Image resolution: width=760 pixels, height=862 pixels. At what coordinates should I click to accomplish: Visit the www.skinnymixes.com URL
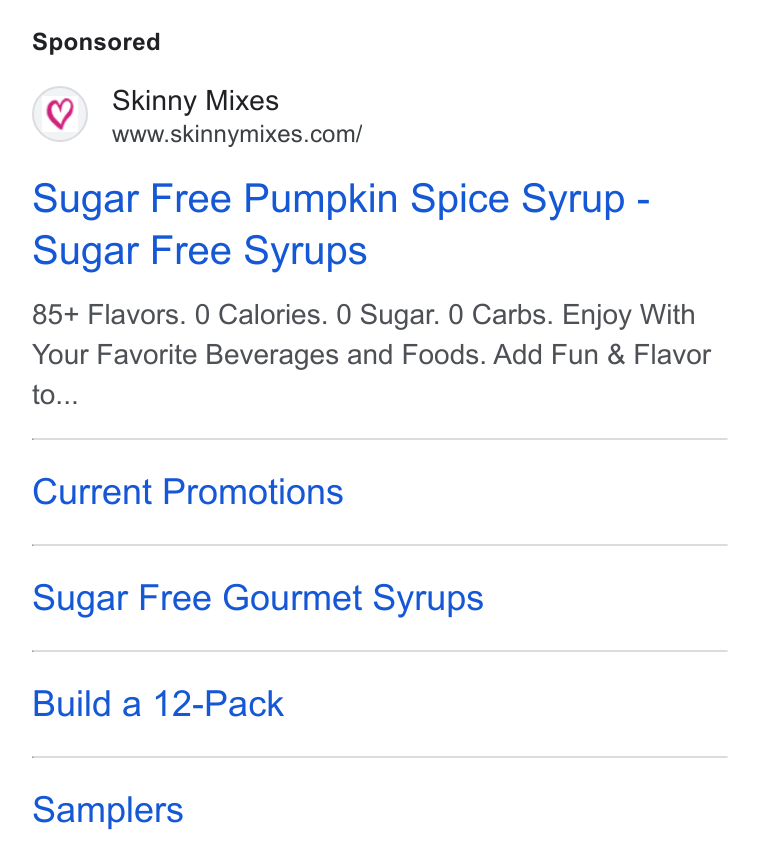pos(237,135)
